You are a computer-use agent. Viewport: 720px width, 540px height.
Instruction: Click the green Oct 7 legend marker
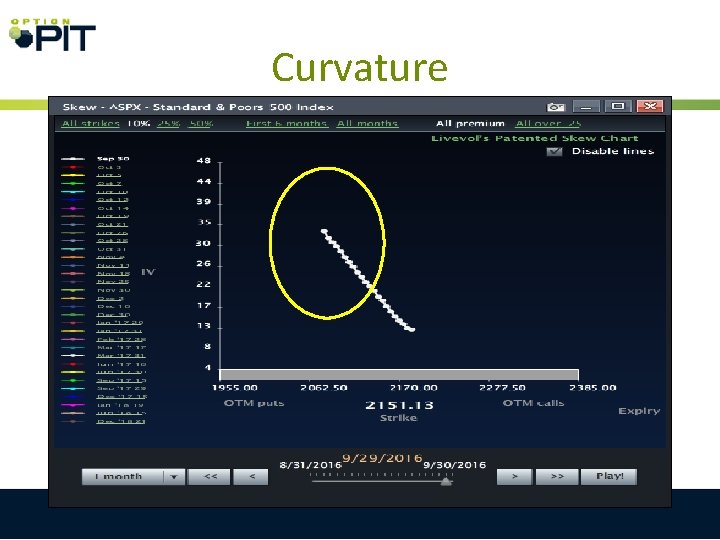(73, 184)
